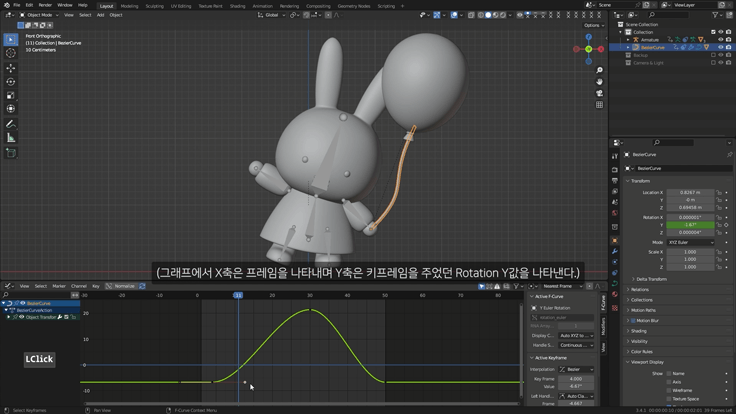Click the Rotation Y green keyed field
736x414 pixels.
point(690,225)
